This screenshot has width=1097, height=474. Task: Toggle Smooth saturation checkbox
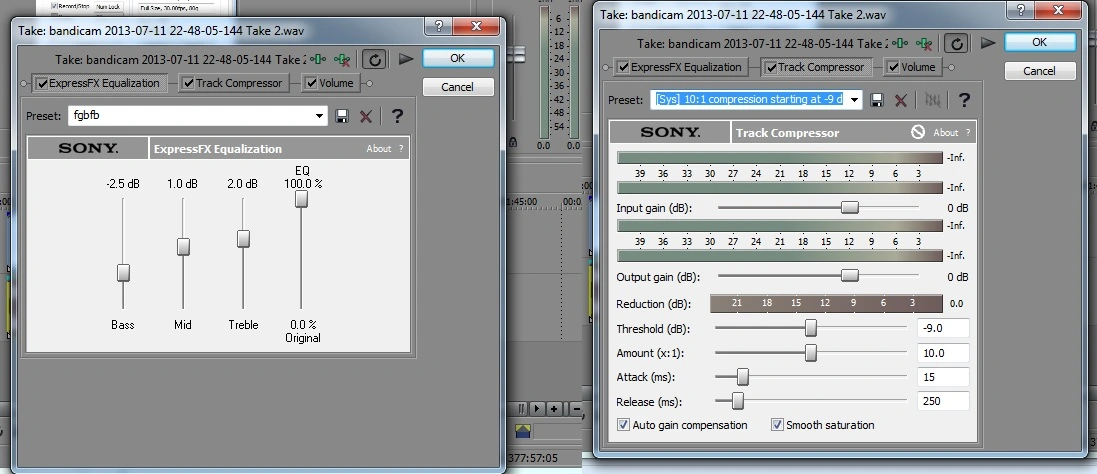tap(777, 425)
